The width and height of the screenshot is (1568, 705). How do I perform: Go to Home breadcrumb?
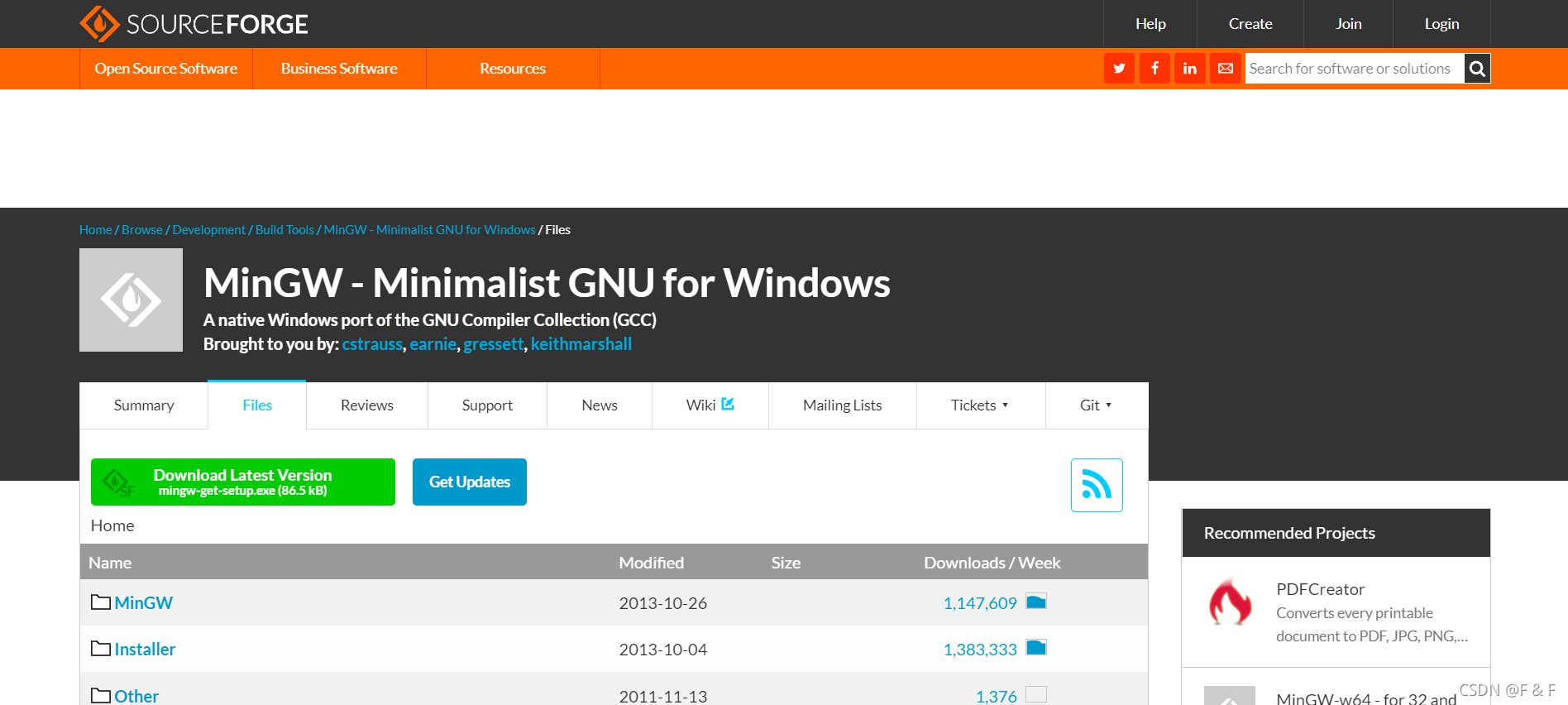pos(96,230)
